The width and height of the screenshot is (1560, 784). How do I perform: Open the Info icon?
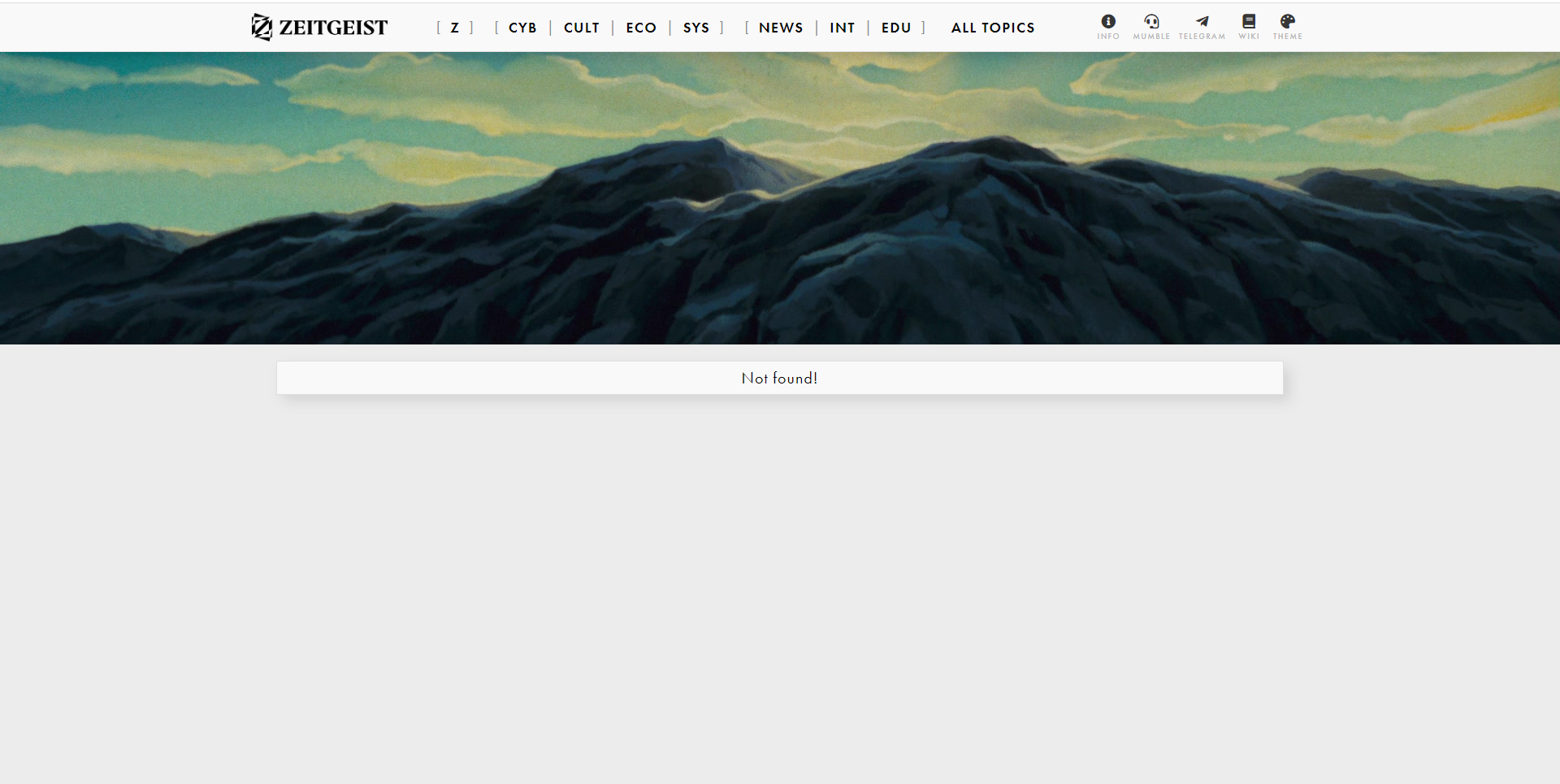click(1108, 21)
